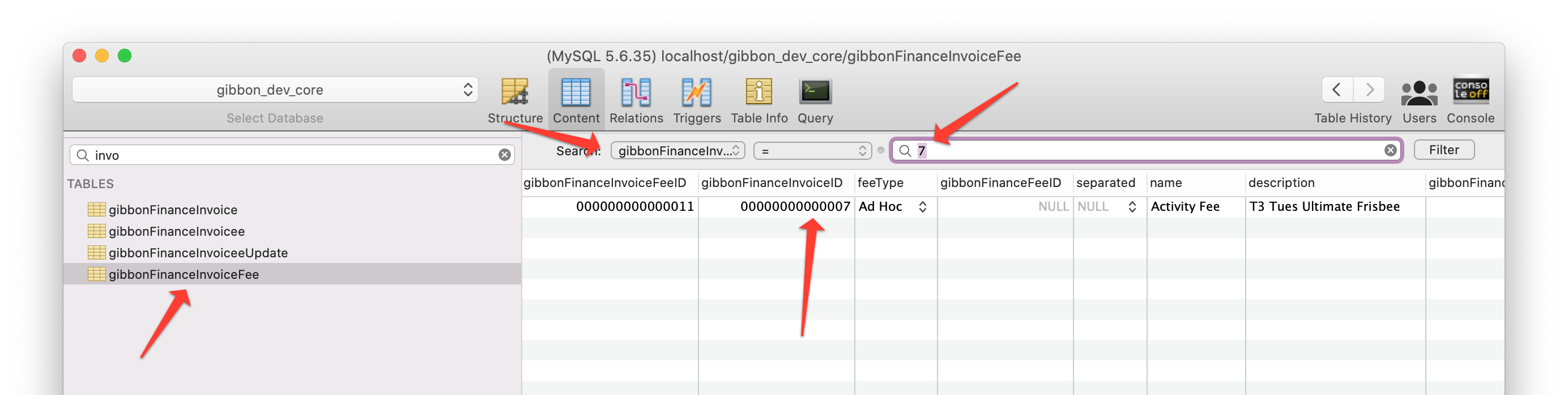1568x395 pixels.
Task: Sort by gibbonFinanceInvoiceFeeID column header
Action: 610,183
